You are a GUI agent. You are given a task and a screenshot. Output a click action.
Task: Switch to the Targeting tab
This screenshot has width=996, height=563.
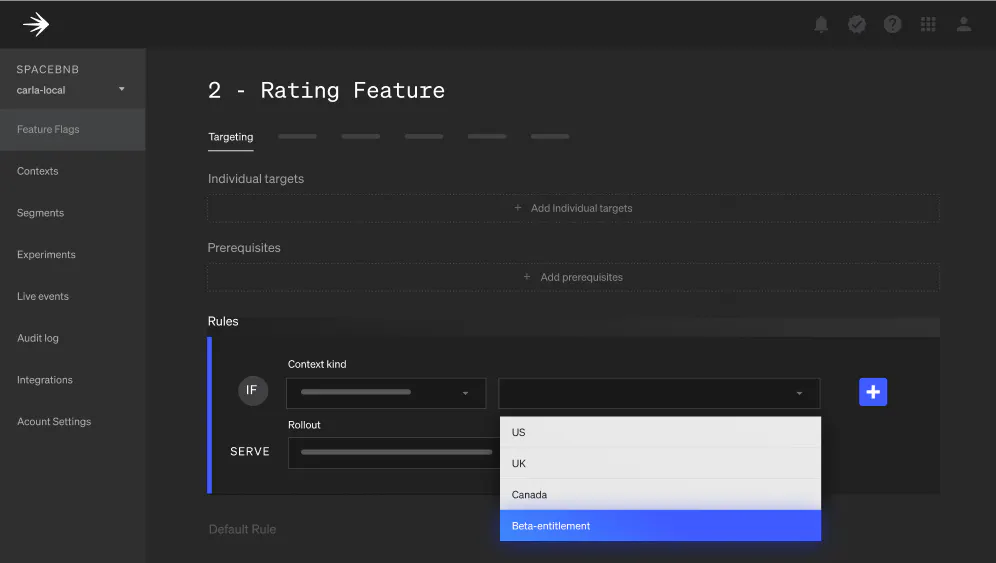point(231,137)
